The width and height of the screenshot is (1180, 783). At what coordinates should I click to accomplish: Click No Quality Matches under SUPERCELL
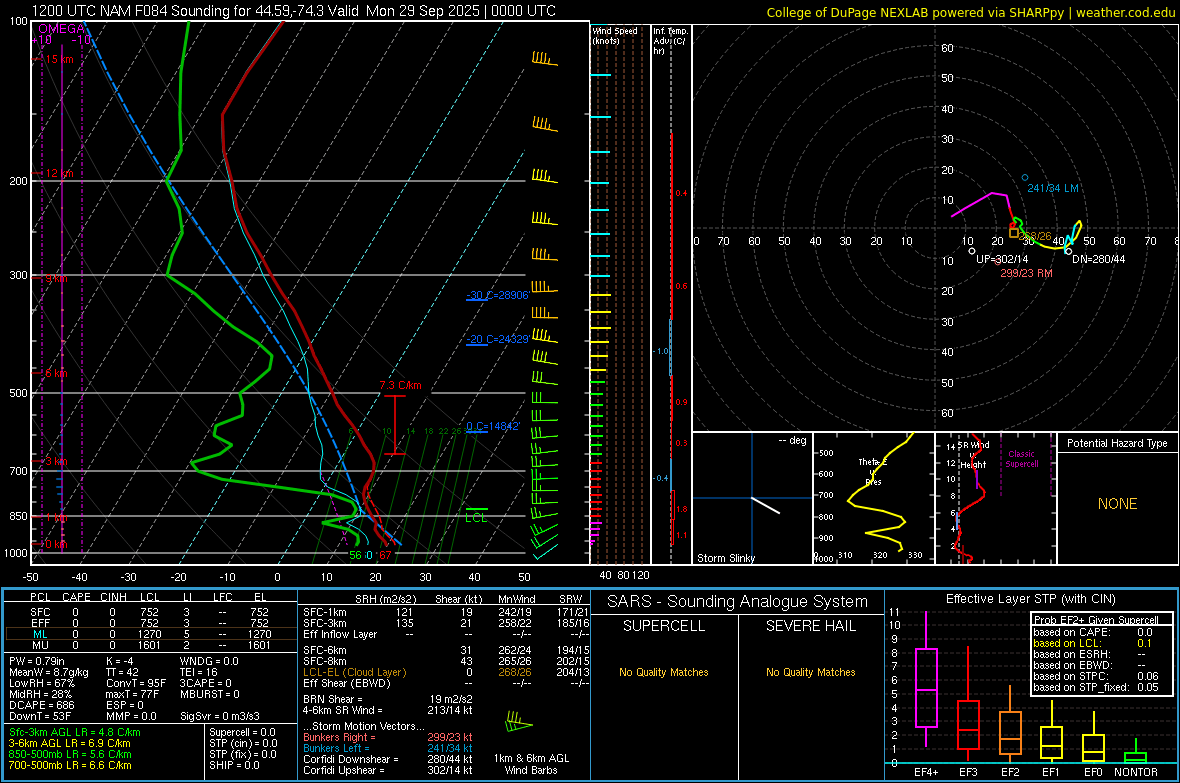click(664, 672)
